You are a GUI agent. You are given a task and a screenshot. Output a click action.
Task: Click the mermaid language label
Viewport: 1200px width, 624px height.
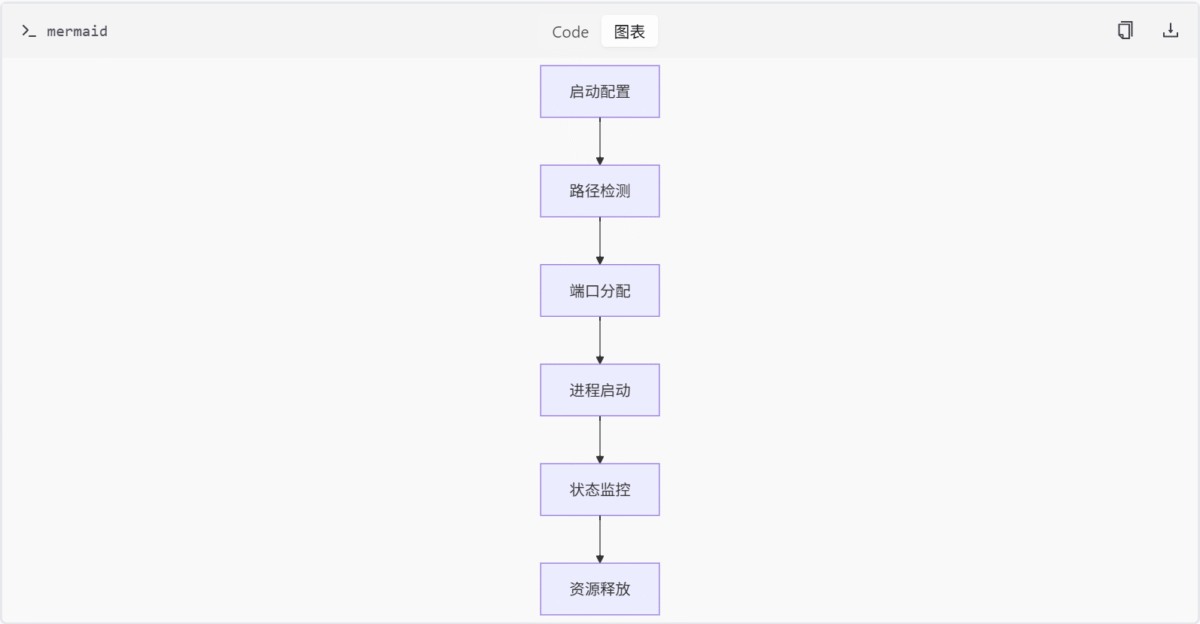[77, 31]
